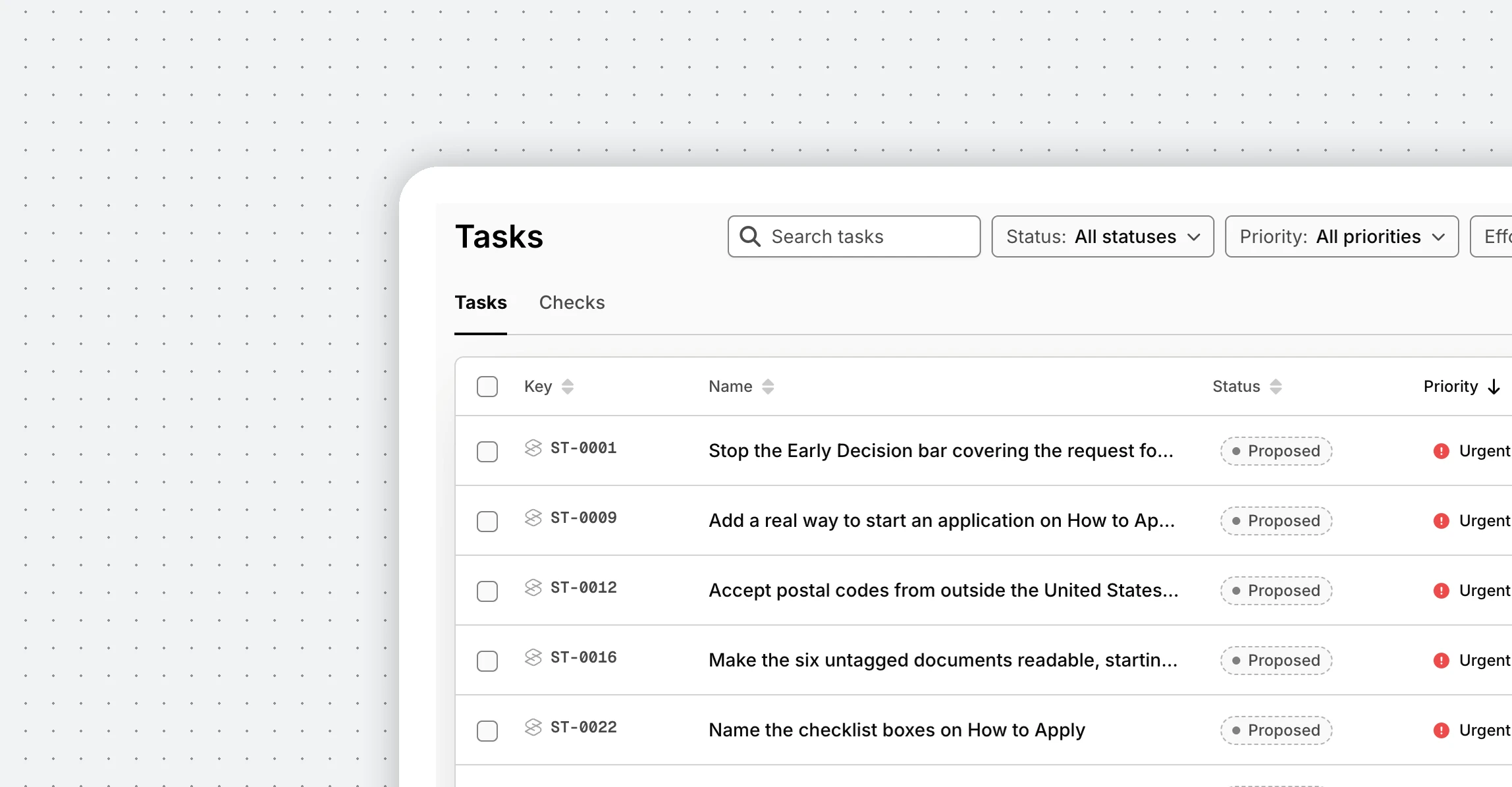Click the Proposed status badge on ST-0016
This screenshot has height=787, width=1512.
tap(1276, 661)
